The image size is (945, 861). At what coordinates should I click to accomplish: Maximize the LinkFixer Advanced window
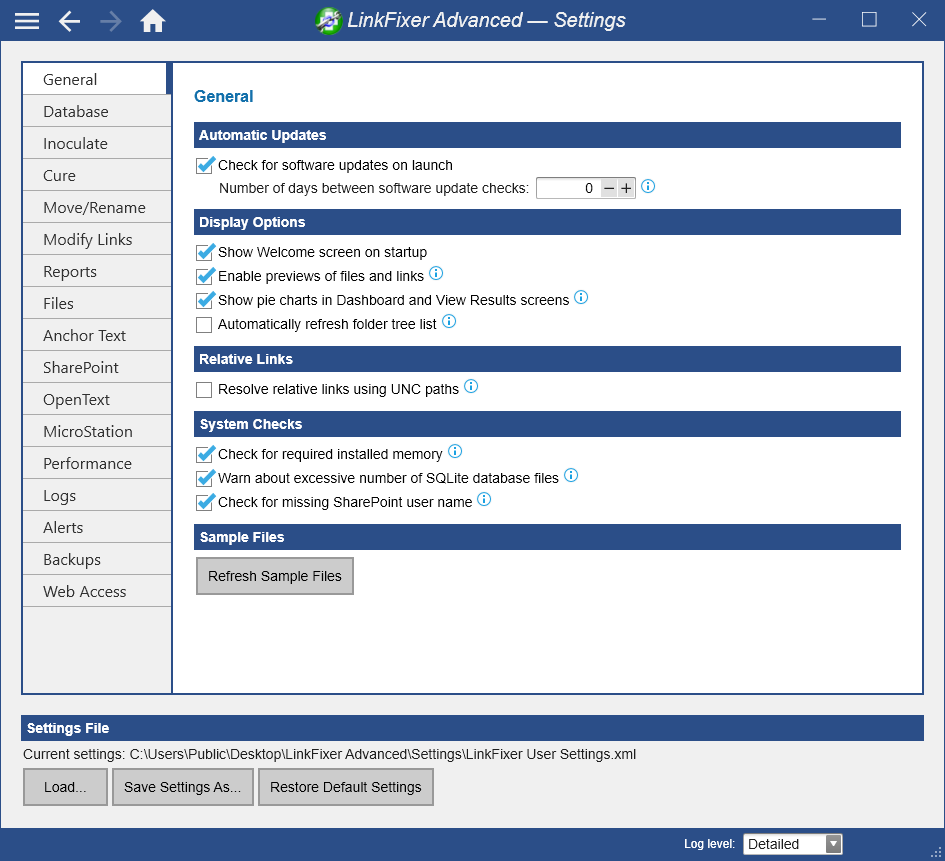point(869,20)
